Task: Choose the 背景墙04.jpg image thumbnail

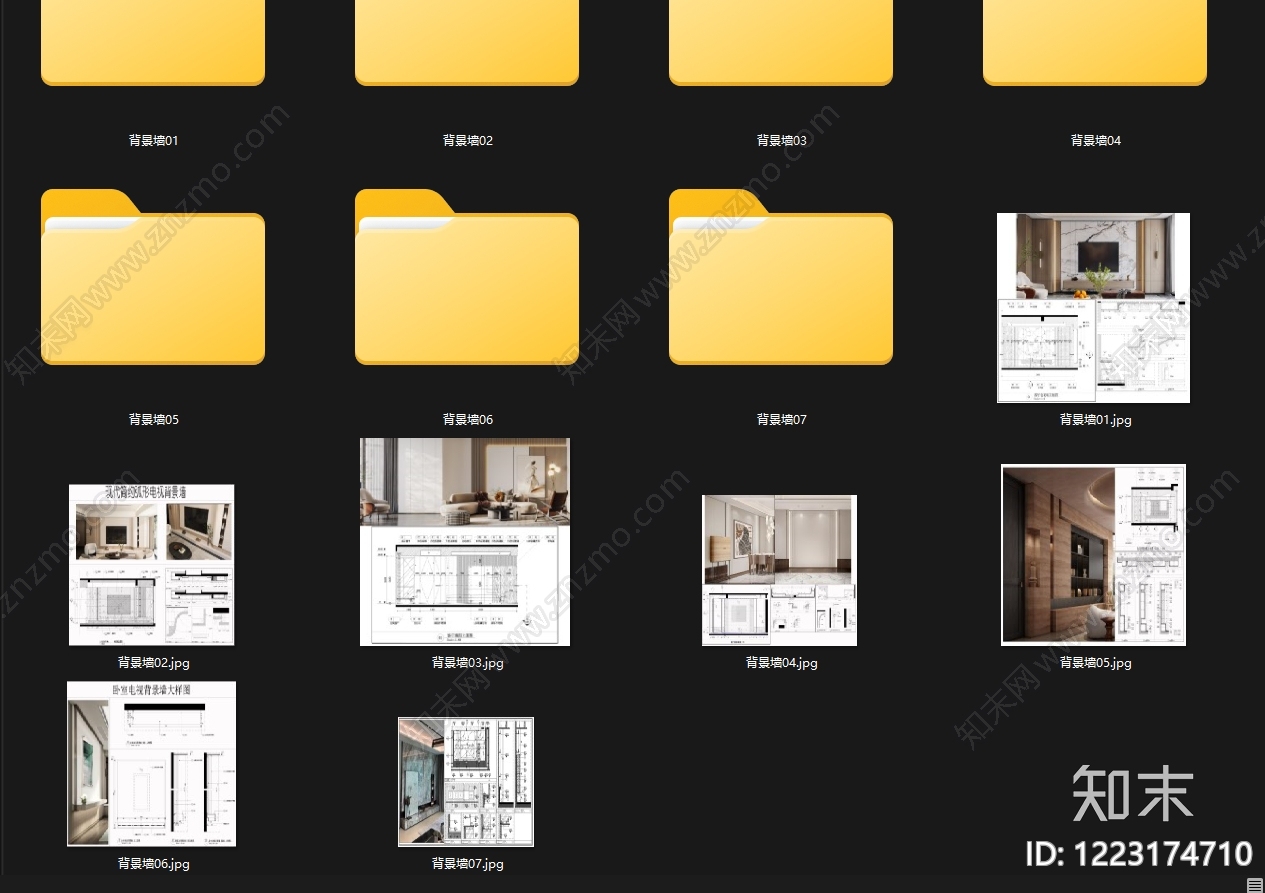Action: click(779, 570)
